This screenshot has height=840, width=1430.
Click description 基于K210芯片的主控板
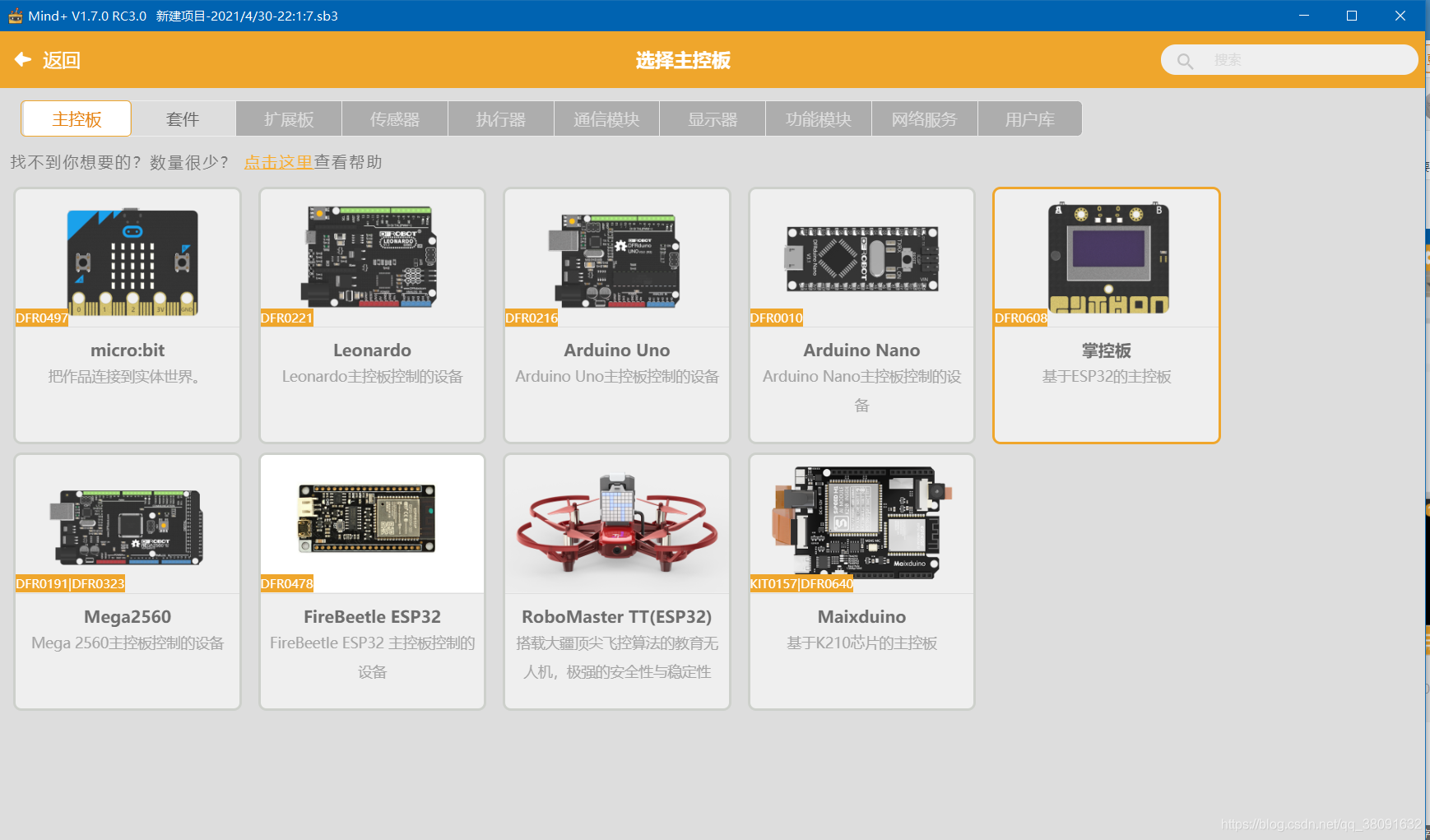pos(861,643)
